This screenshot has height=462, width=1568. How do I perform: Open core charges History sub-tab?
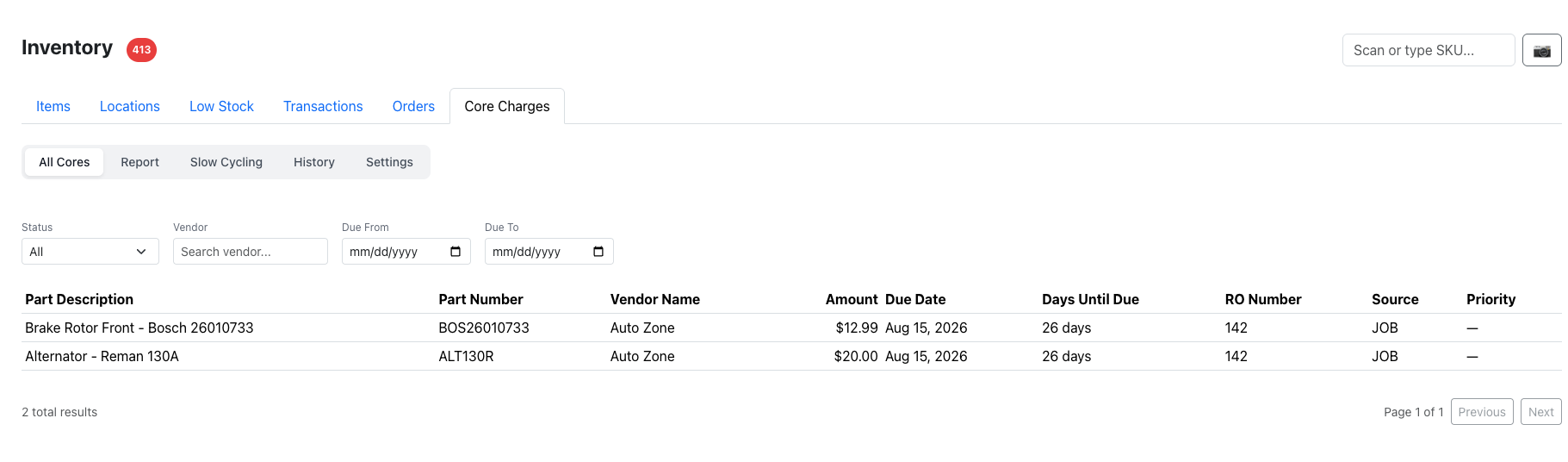coord(314,162)
